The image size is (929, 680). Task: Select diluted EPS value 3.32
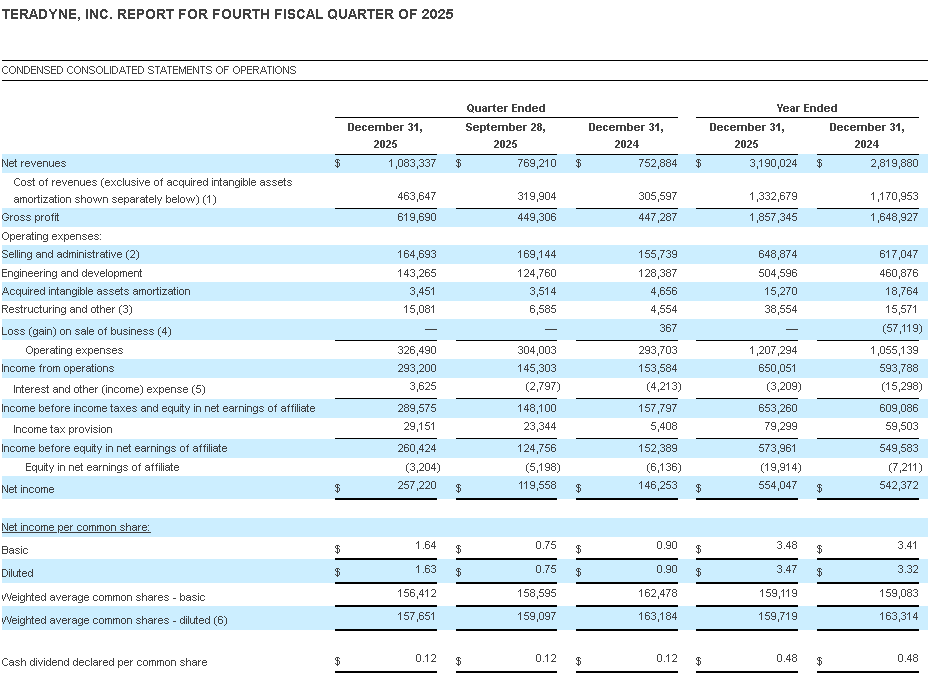908,570
